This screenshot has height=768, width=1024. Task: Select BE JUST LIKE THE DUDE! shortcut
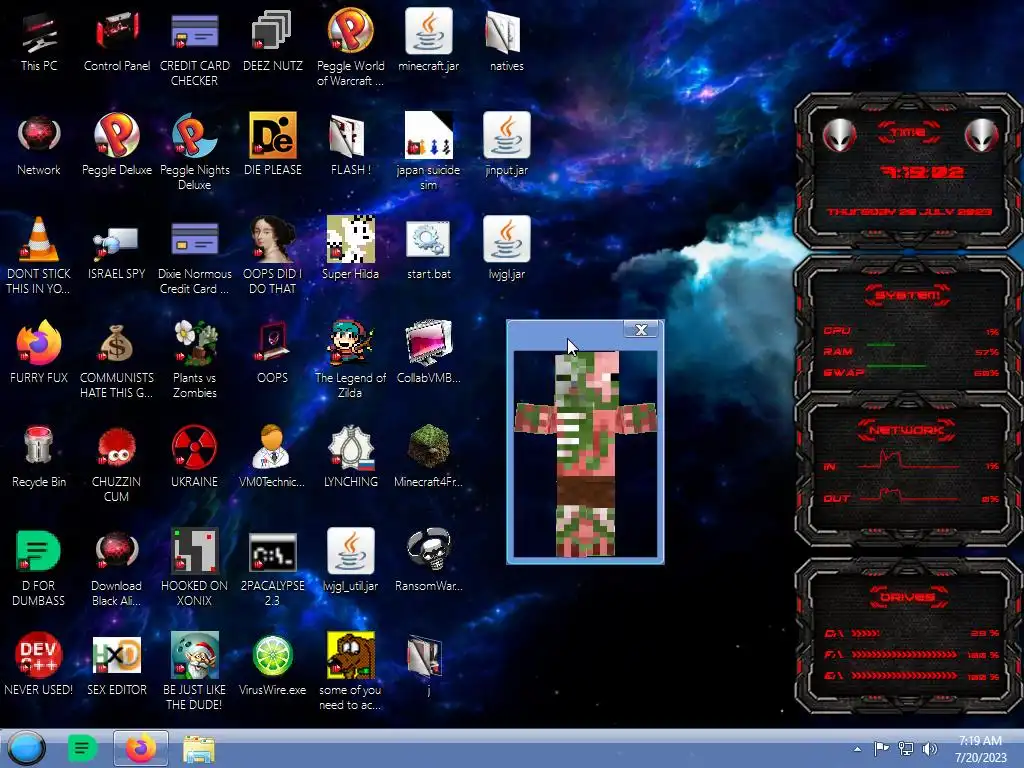coord(195,672)
